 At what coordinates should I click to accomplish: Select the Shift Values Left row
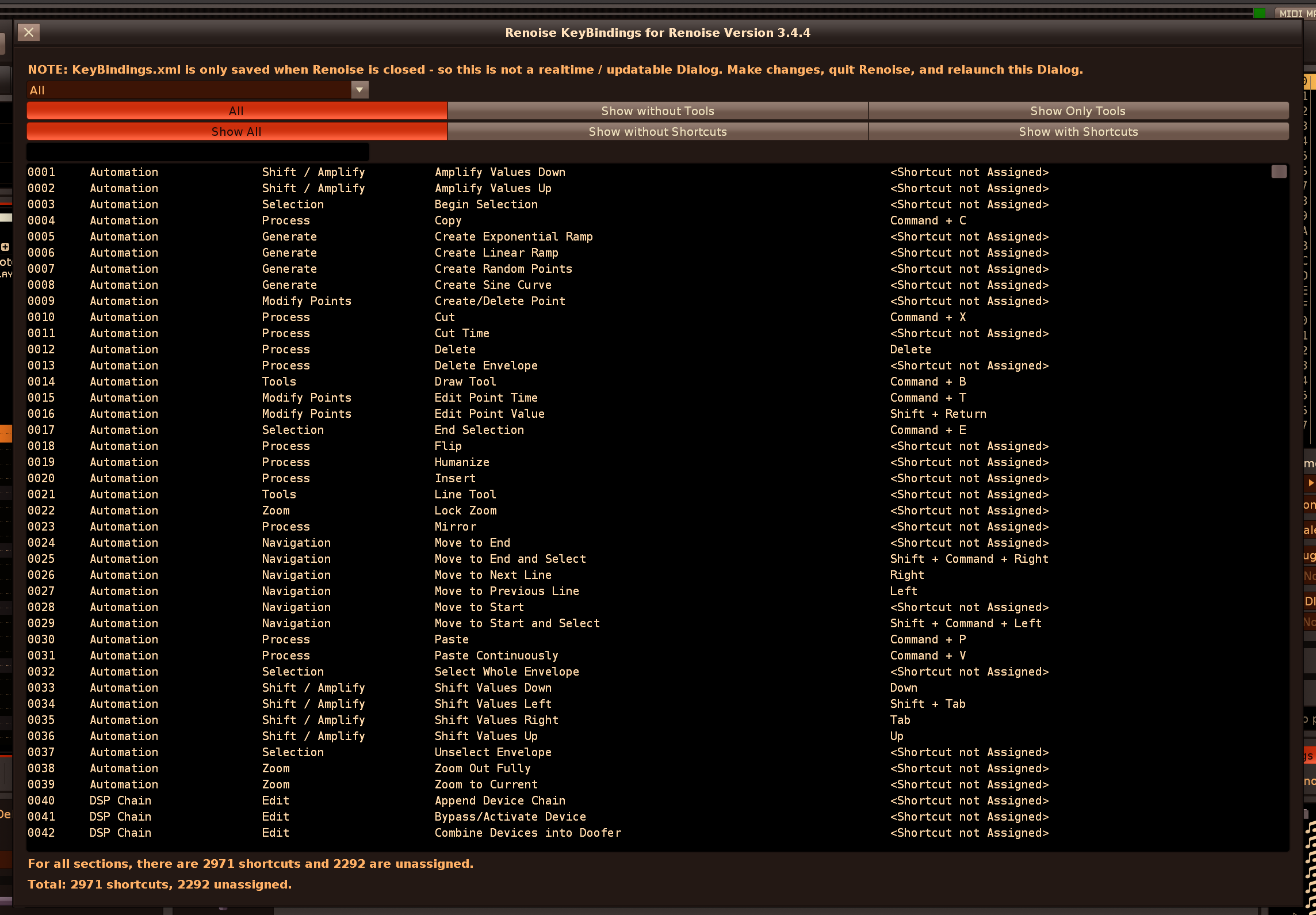[492, 704]
